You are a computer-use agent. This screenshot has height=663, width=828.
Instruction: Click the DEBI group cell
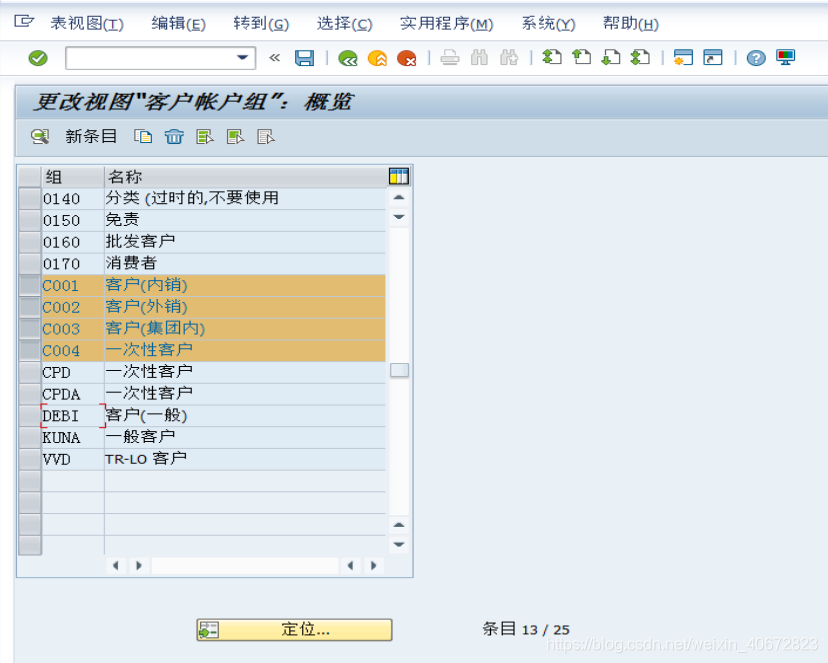pos(73,415)
